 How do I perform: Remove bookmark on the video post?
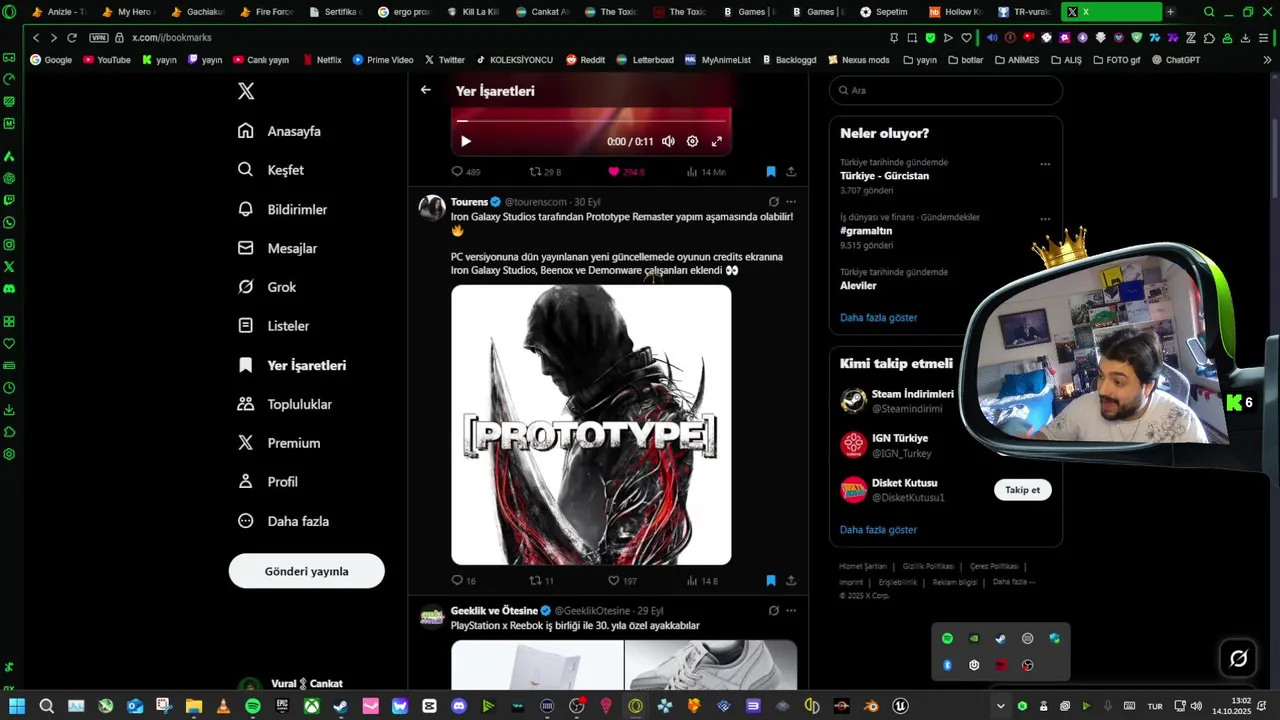point(770,172)
